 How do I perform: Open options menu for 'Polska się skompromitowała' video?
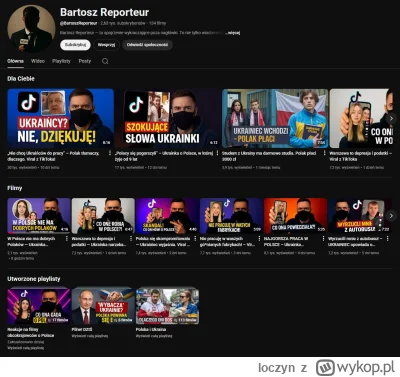pos(195,239)
